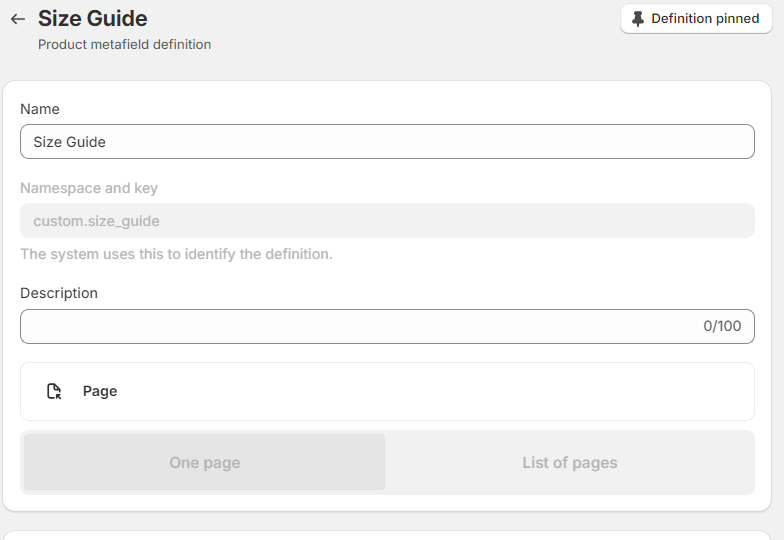Click the custom.size_guide namespace field
This screenshot has width=784, height=540.
pos(387,221)
